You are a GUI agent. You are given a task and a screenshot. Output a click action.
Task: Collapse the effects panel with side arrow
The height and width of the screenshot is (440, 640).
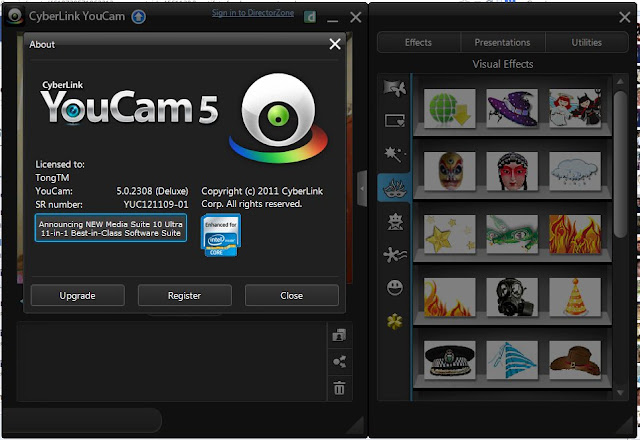click(362, 189)
